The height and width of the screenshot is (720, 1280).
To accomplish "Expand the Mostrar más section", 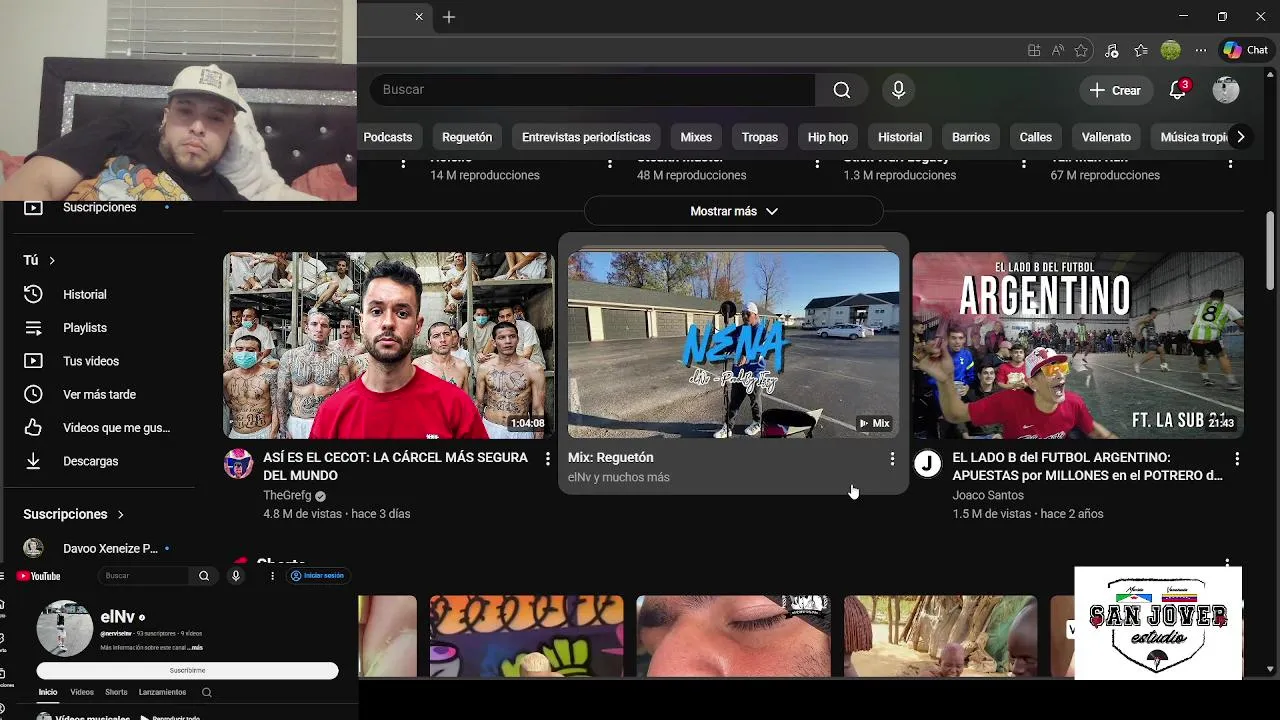I will (x=734, y=211).
